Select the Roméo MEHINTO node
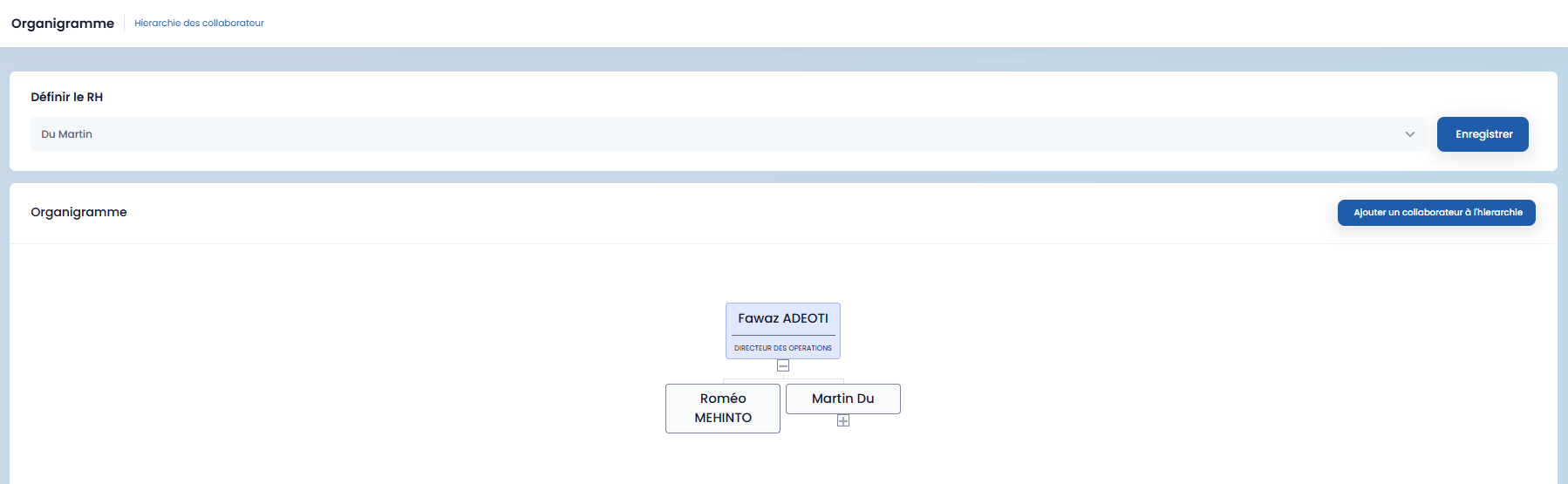Screen dimensions: 1568x484 click(x=723, y=408)
